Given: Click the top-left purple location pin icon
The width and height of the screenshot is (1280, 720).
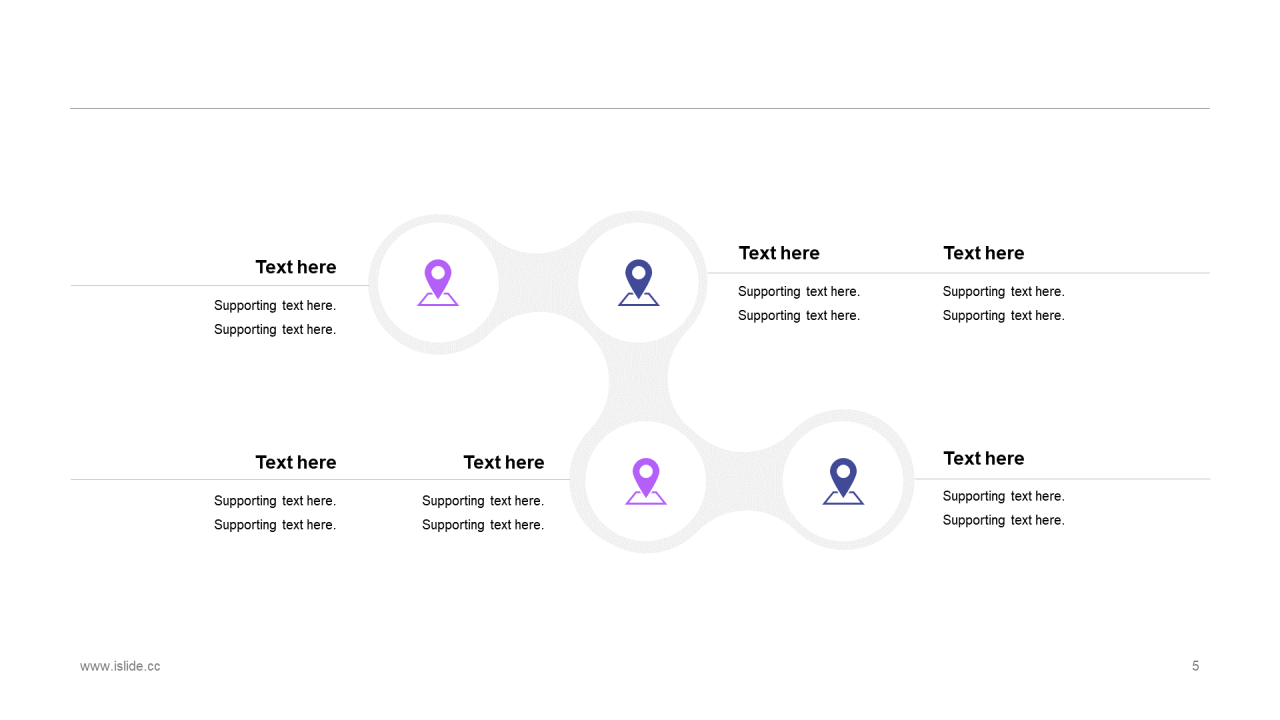Looking at the screenshot, I should point(438,283).
